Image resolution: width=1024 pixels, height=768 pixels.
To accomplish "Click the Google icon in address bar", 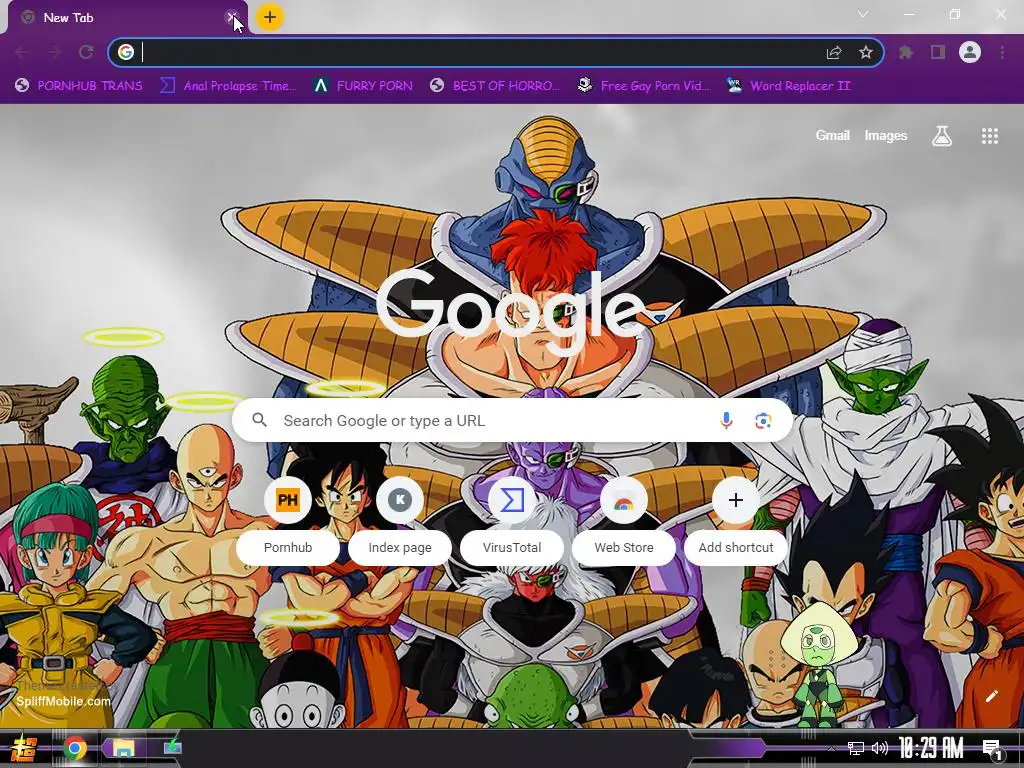I will (x=126, y=52).
